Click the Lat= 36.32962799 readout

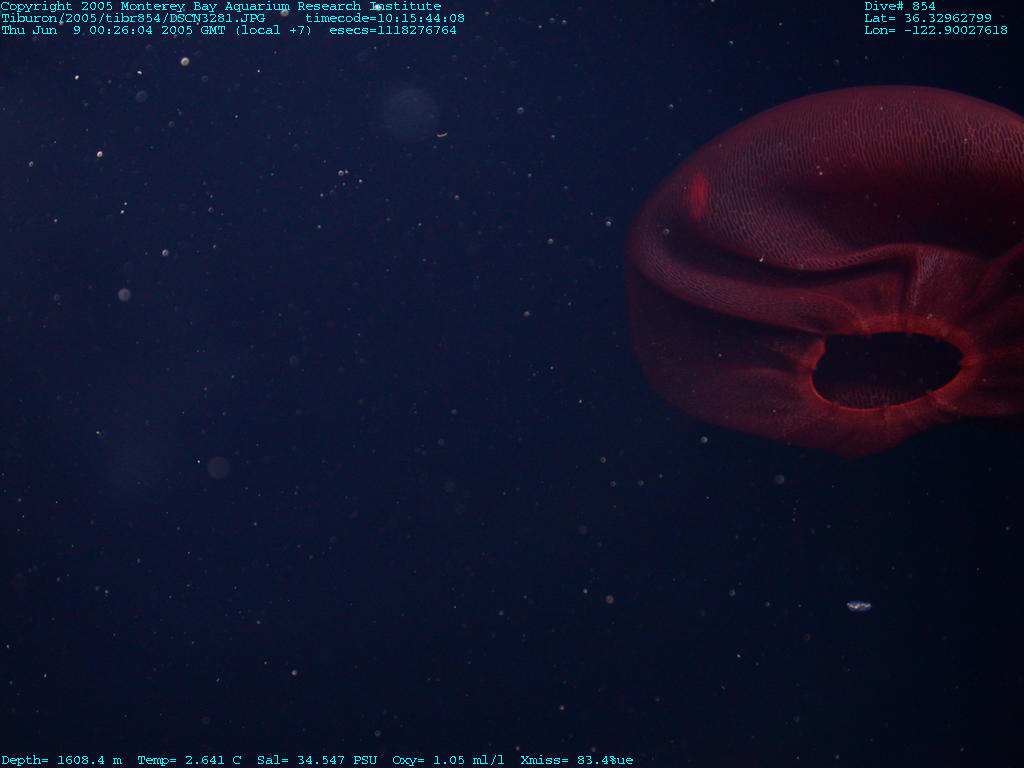[x=928, y=18]
